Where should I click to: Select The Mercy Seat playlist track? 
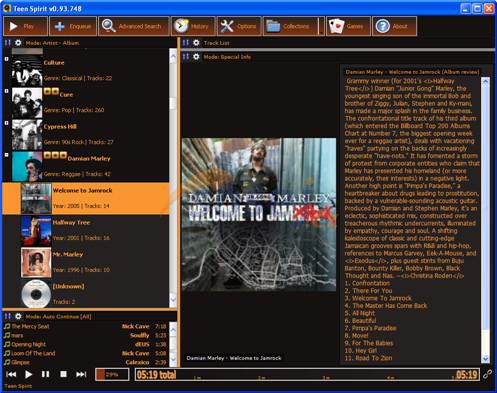pyautogui.click(x=85, y=326)
